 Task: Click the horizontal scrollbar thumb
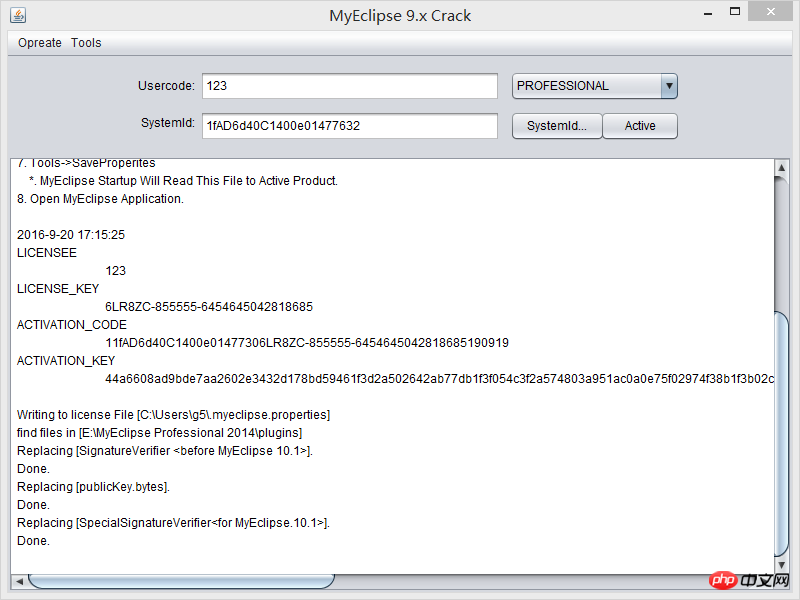pos(181,581)
